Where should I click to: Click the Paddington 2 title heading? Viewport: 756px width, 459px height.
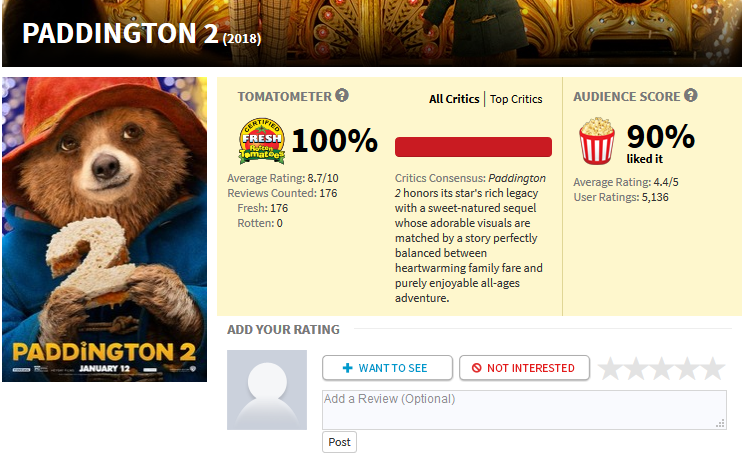(142, 34)
